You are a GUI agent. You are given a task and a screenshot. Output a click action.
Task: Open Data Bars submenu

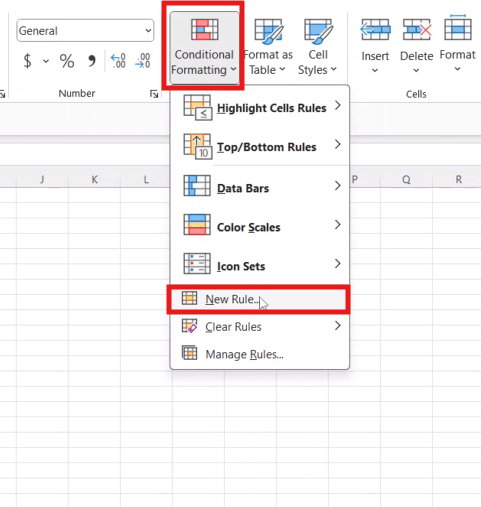tap(260, 188)
